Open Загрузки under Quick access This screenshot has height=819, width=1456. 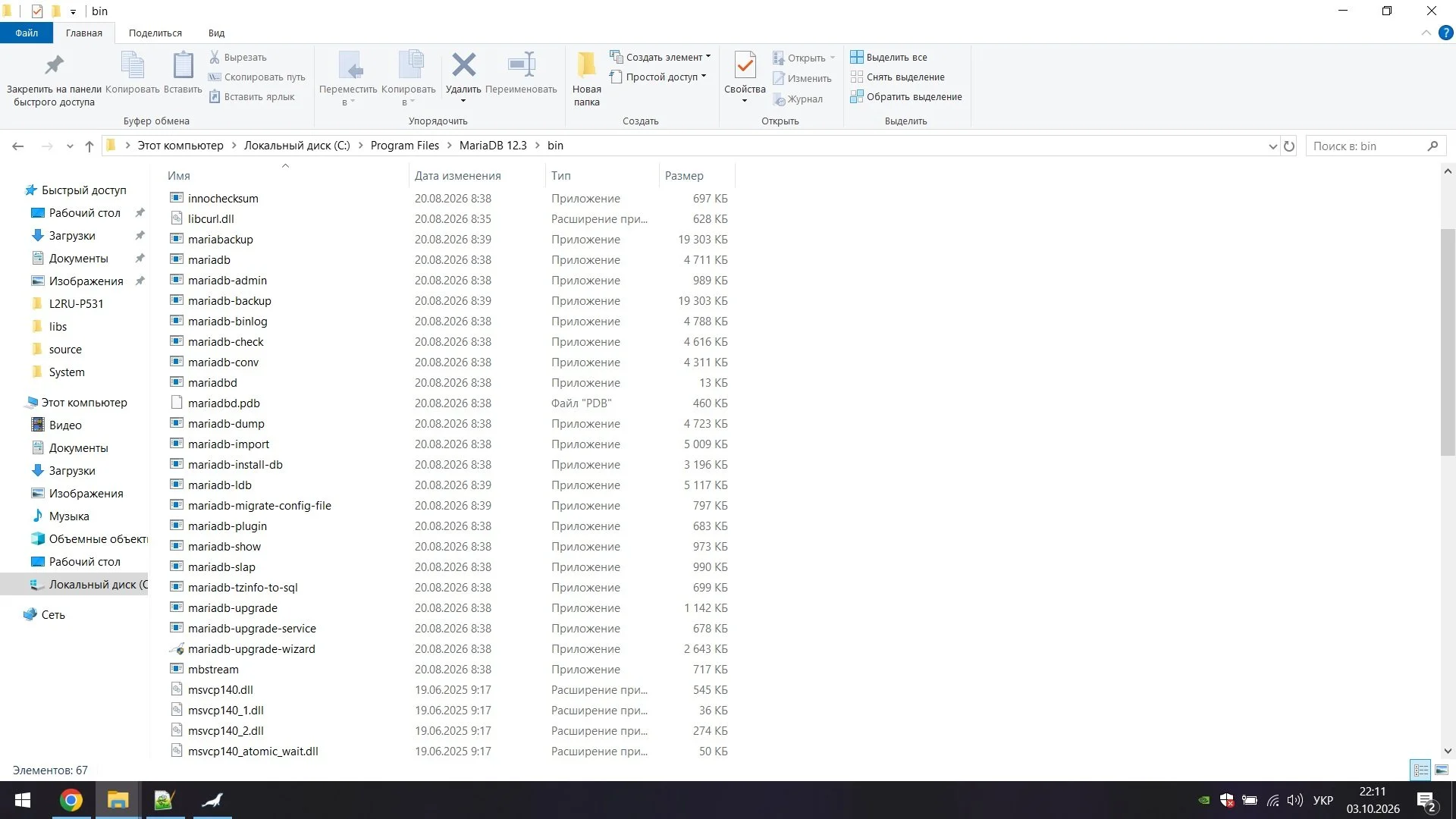click(72, 235)
